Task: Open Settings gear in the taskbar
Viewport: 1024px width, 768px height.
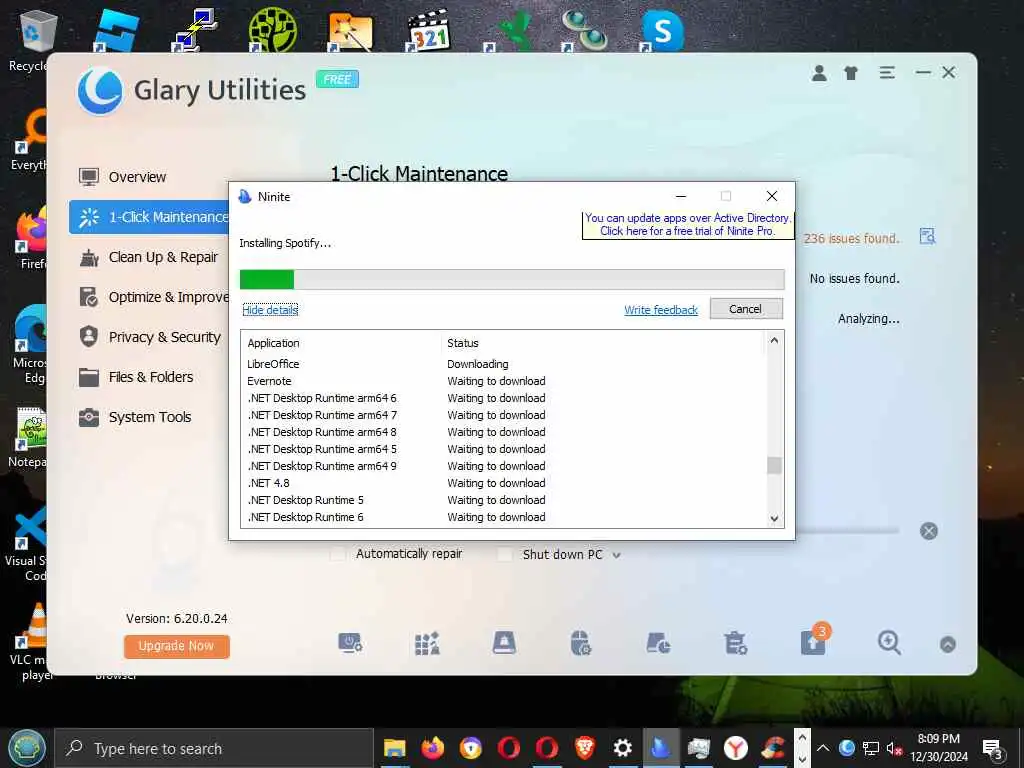Action: click(622, 748)
